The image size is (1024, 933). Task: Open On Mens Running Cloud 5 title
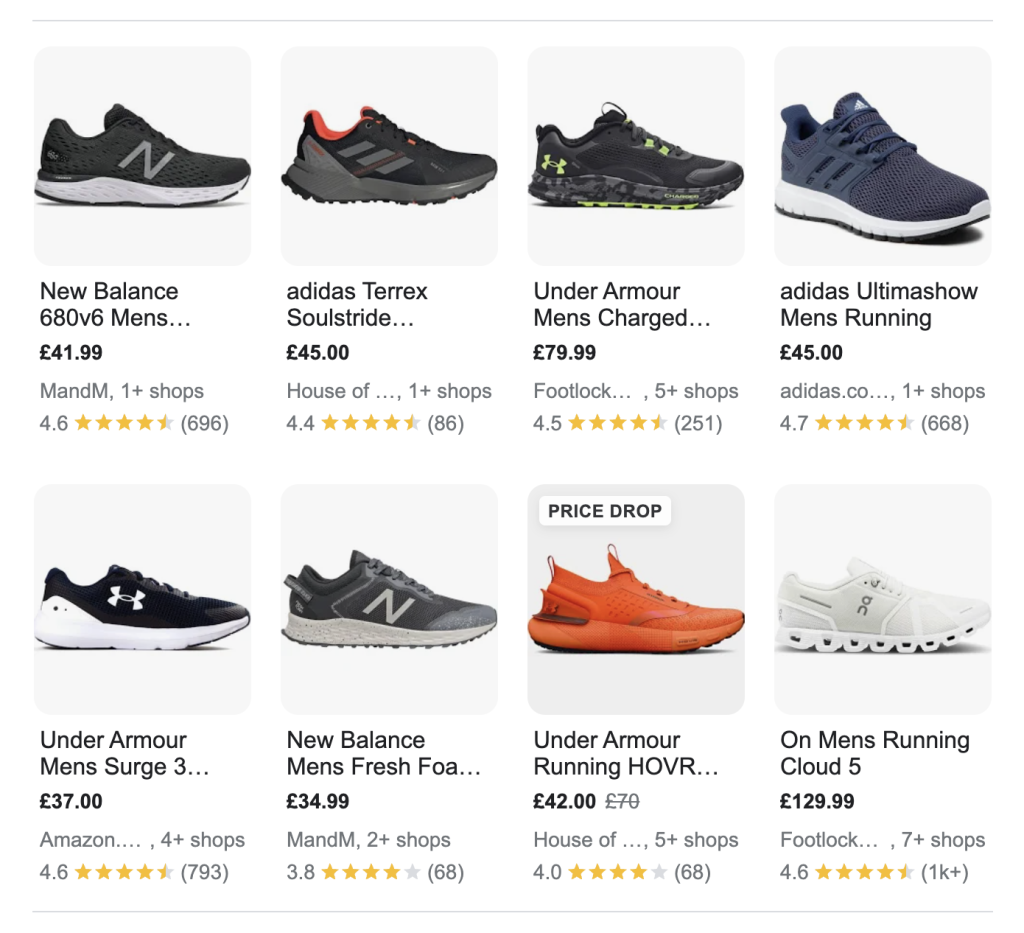coord(875,754)
